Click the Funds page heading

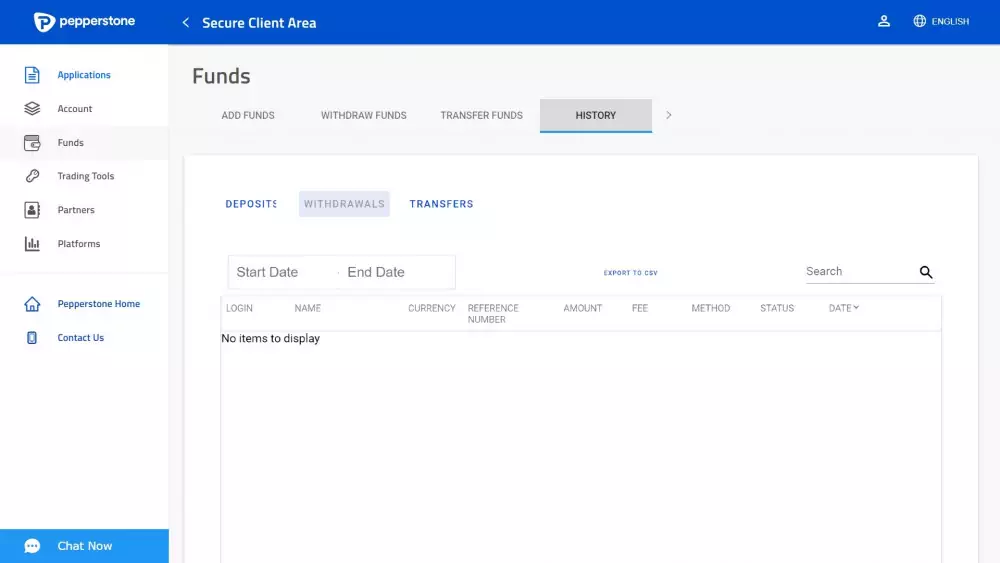[x=221, y=76]
